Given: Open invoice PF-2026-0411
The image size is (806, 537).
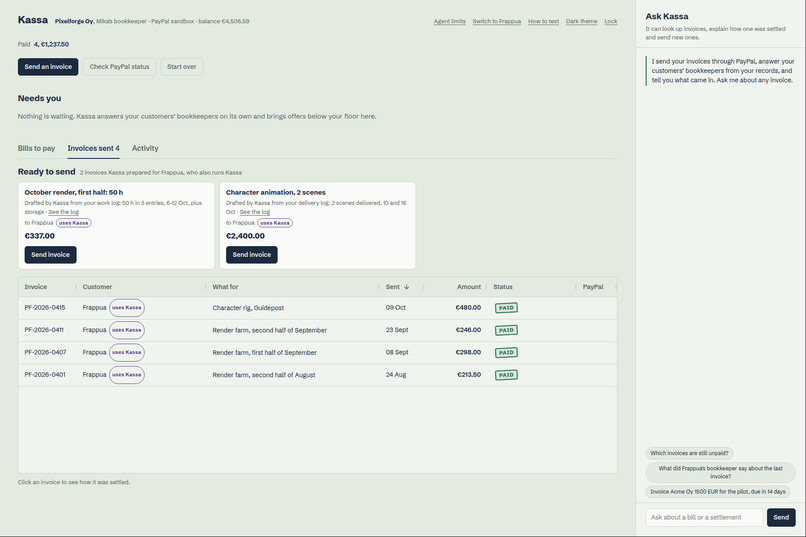Looking at the screenshot, I should pos(44,330).
